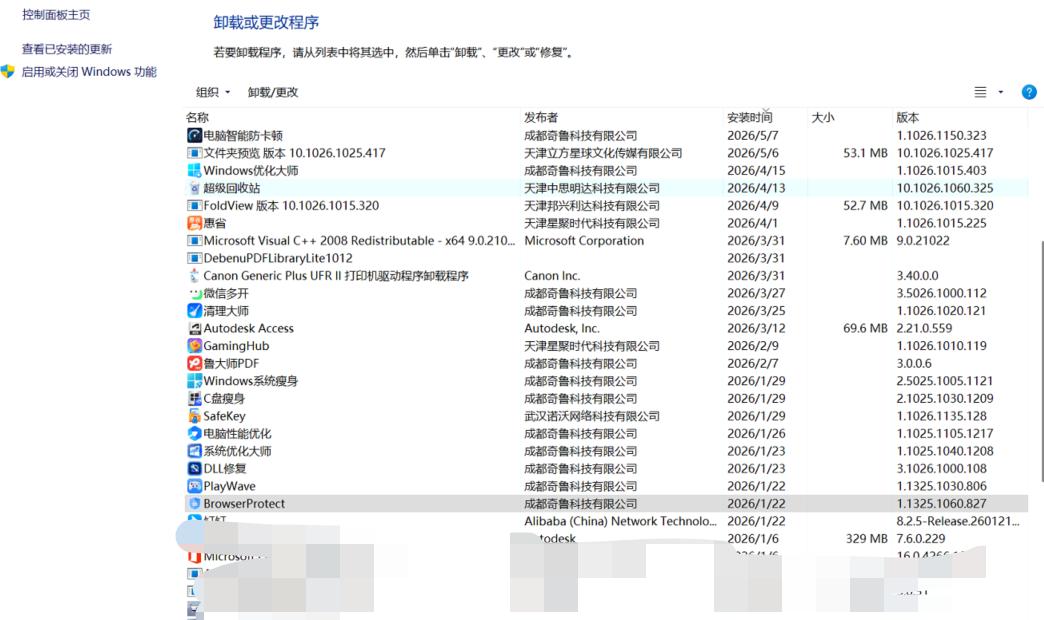The image size is (1044, 620).
Task: Click the 微信多开 icon
Action: pos(194,293)
